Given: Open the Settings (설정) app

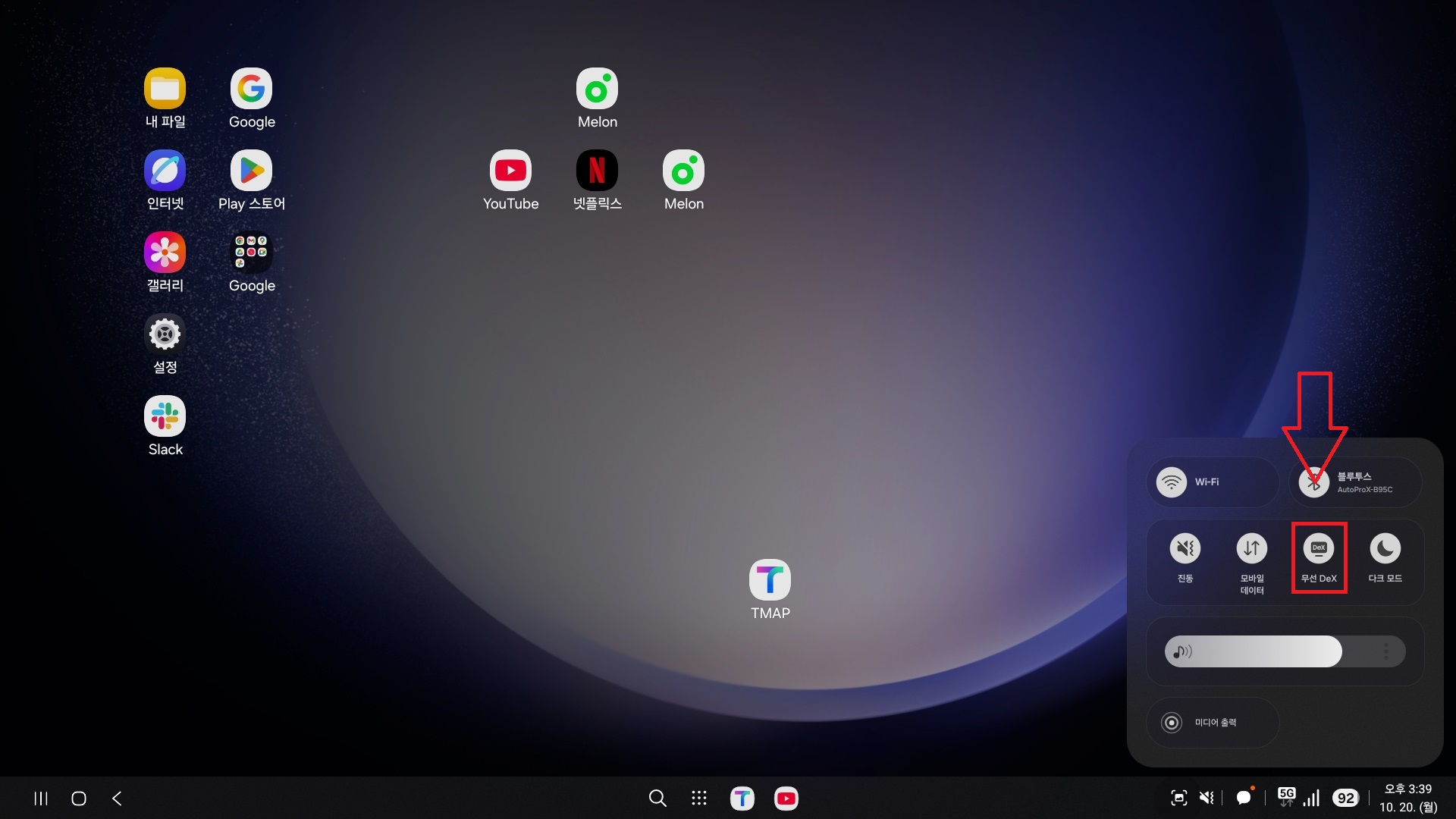Looking at the screenshot, I should (x=165, y=334).
